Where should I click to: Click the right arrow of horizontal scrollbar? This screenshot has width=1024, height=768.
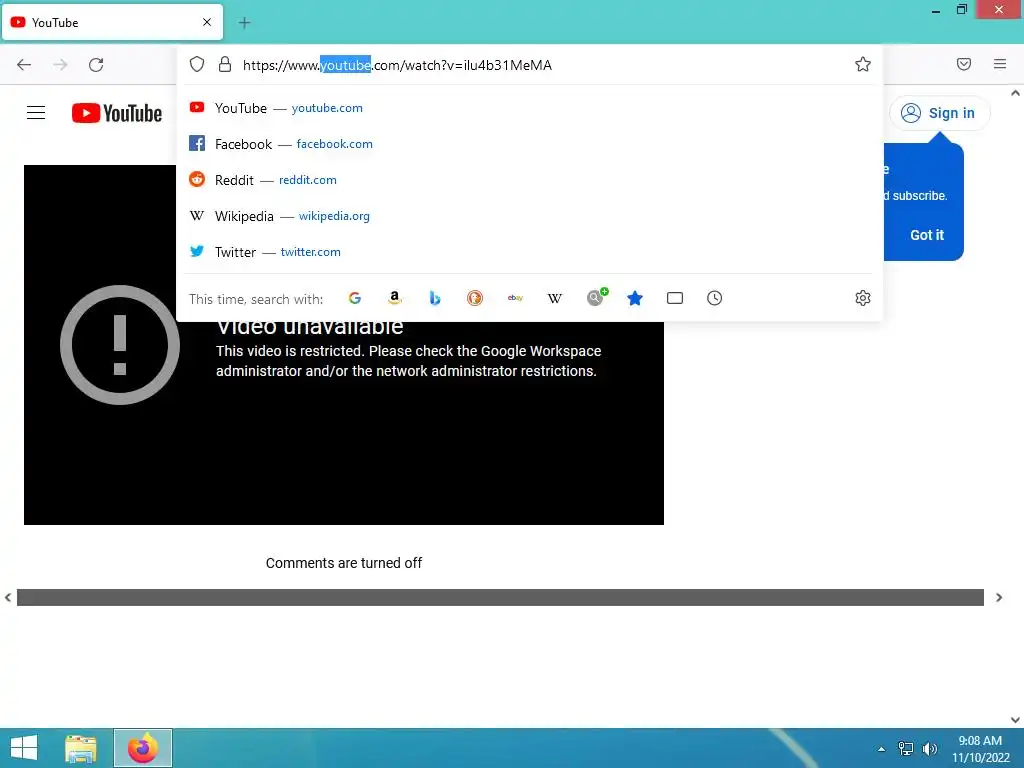(x=999, y=598)
